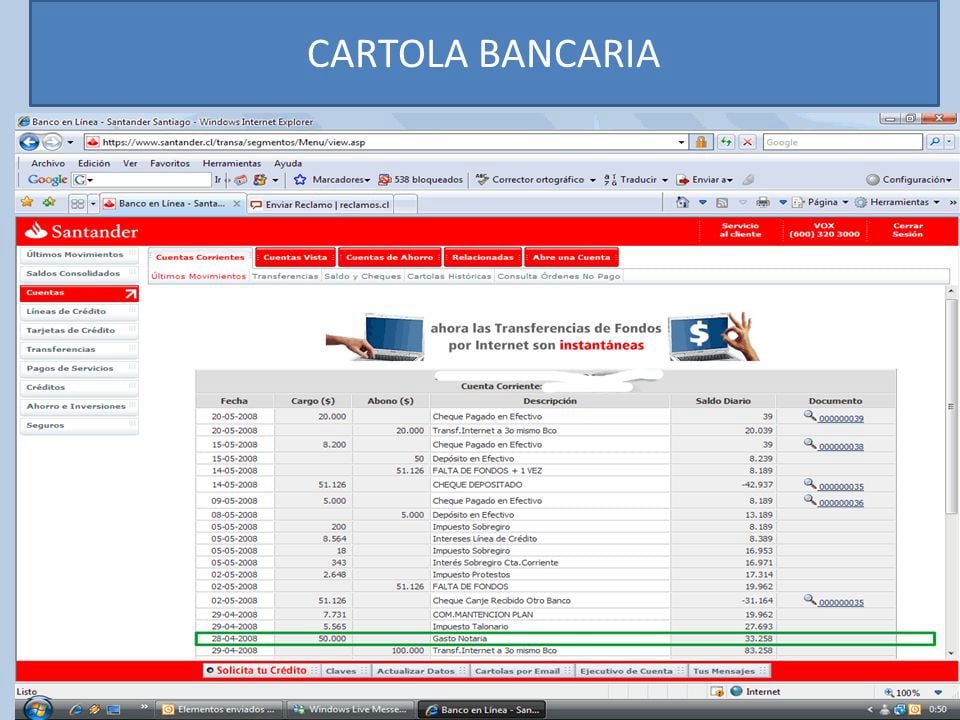Open the Edición menu
The width and height of the screenshot is (960, 720).
94,163
